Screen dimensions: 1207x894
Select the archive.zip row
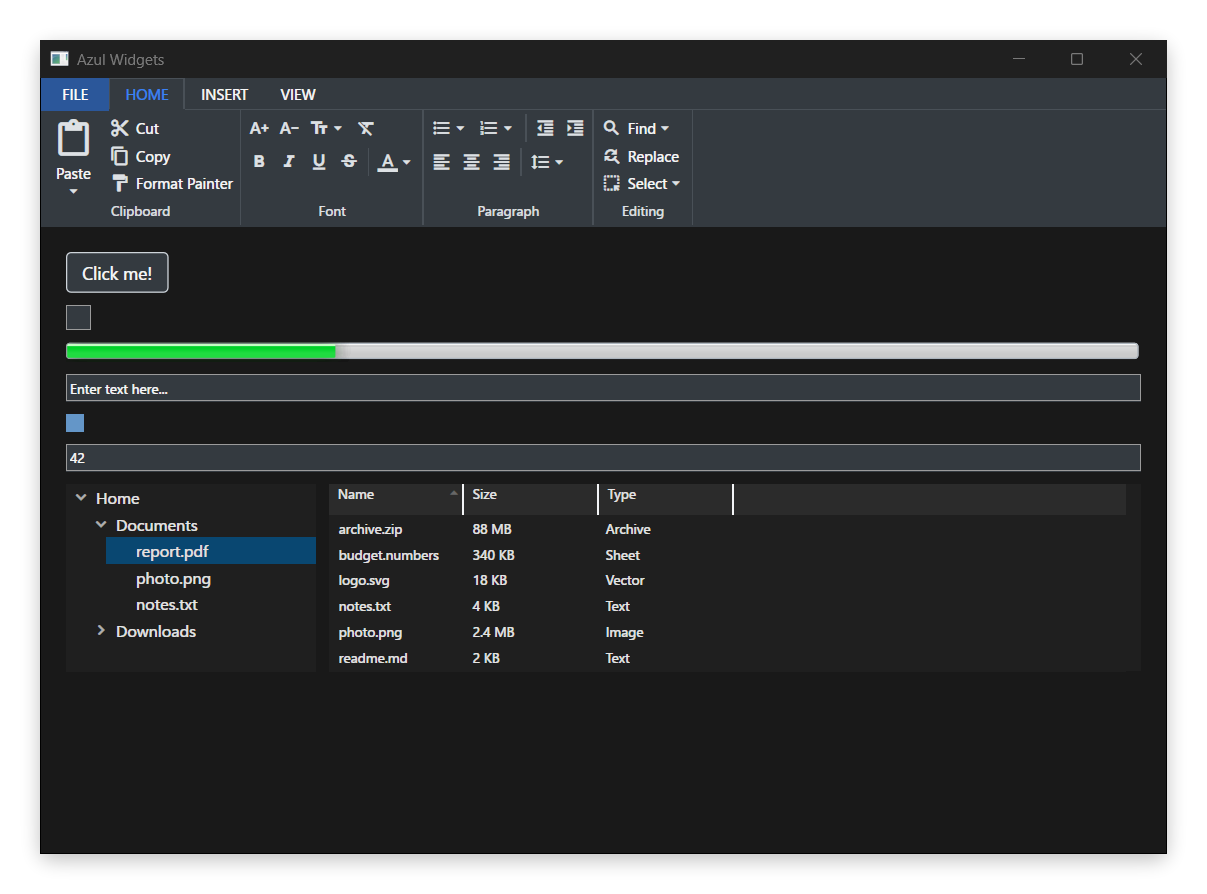(x=728, y=529)
